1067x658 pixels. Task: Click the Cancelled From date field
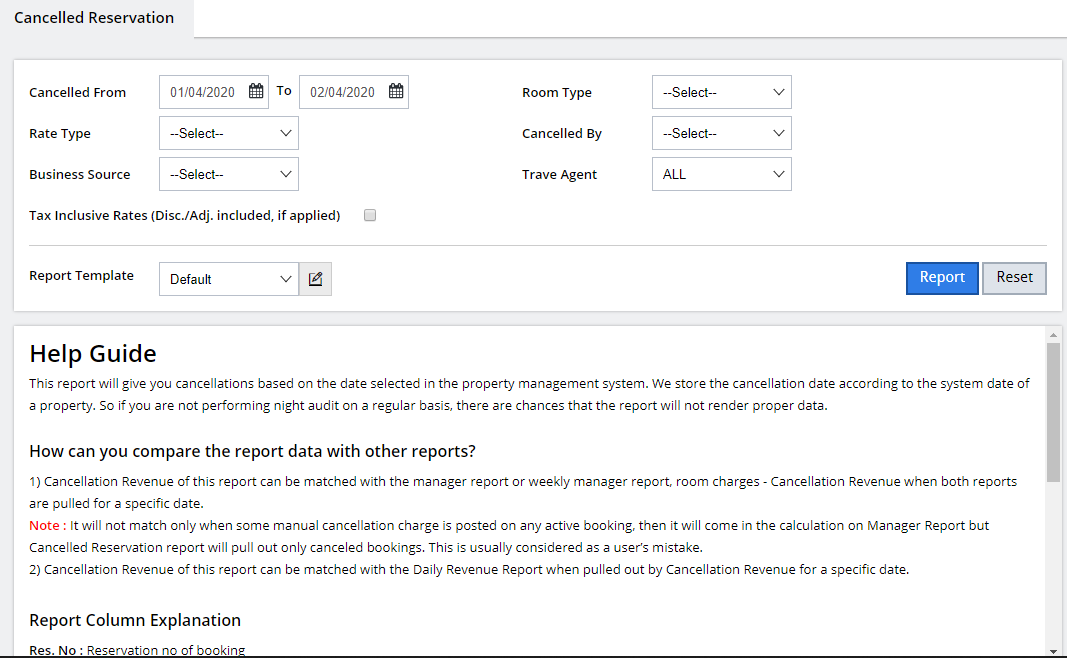click(203, 92)
